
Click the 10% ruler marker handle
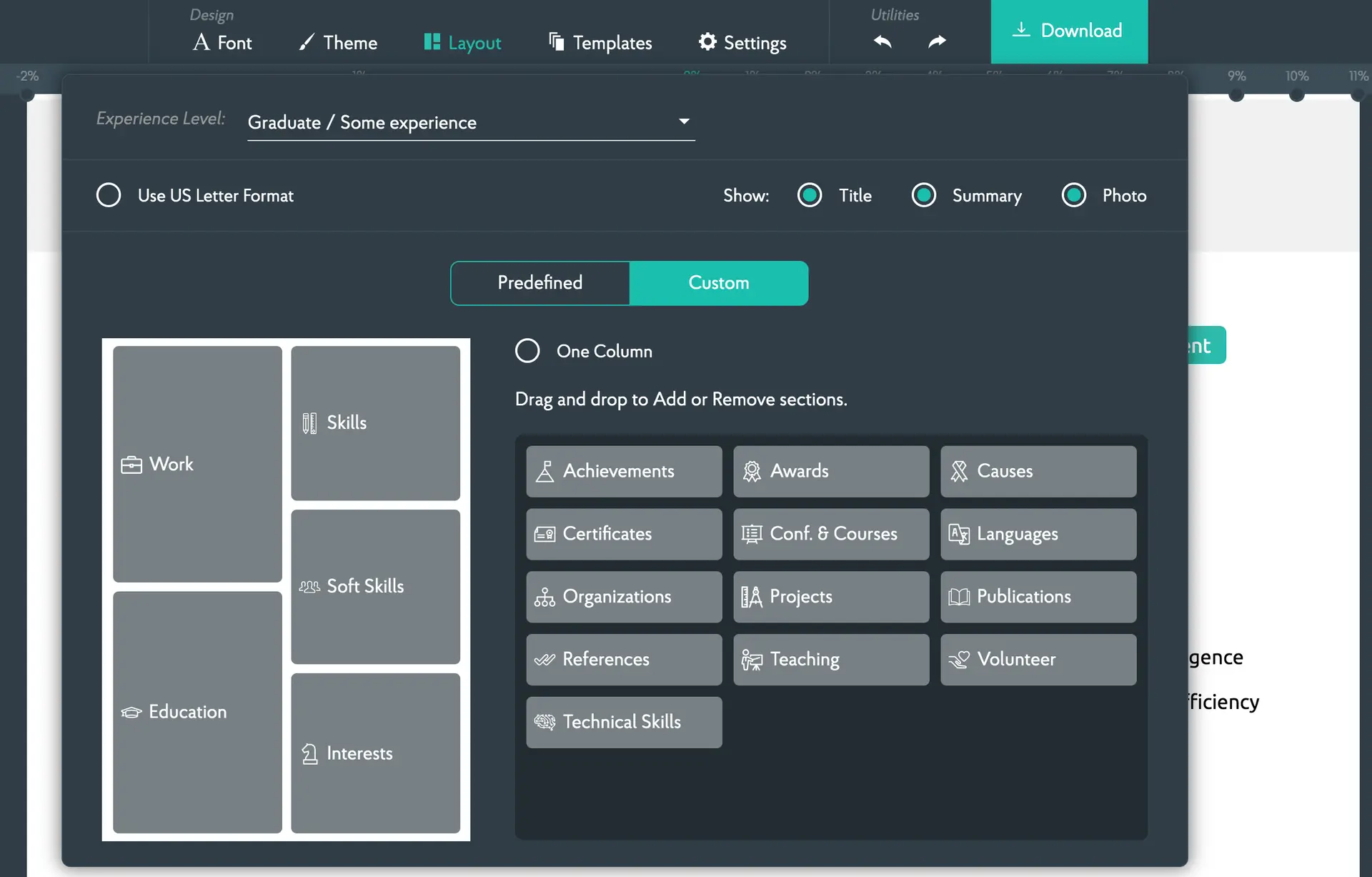(x=1296, y=94)
